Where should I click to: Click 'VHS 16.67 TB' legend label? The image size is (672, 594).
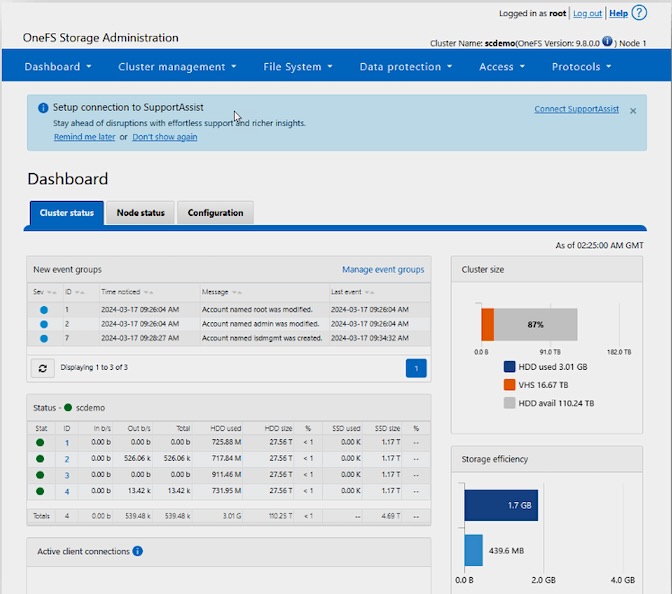click(x=543, y=385)
